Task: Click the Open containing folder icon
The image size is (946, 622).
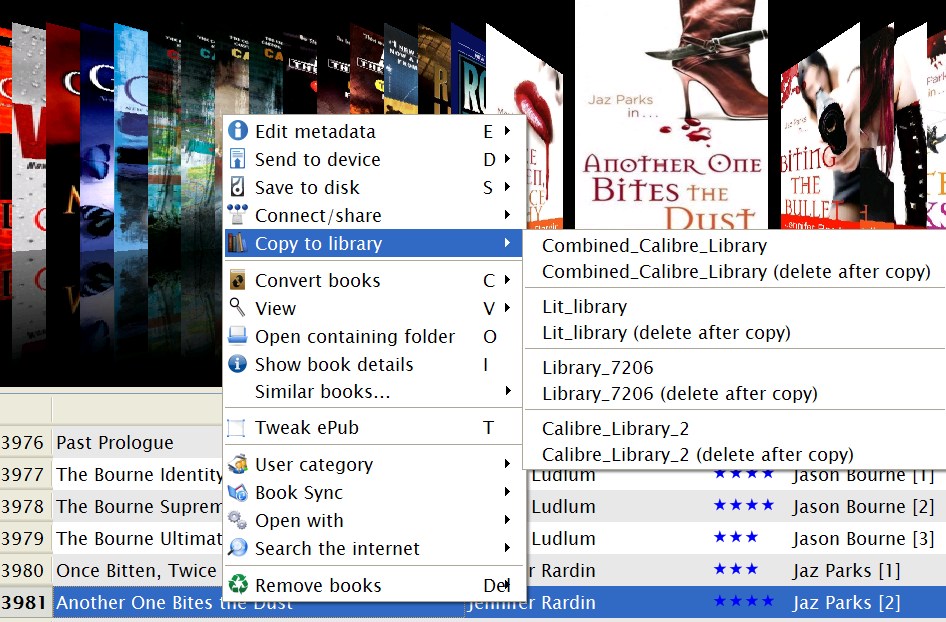Action: pos(238,335)
